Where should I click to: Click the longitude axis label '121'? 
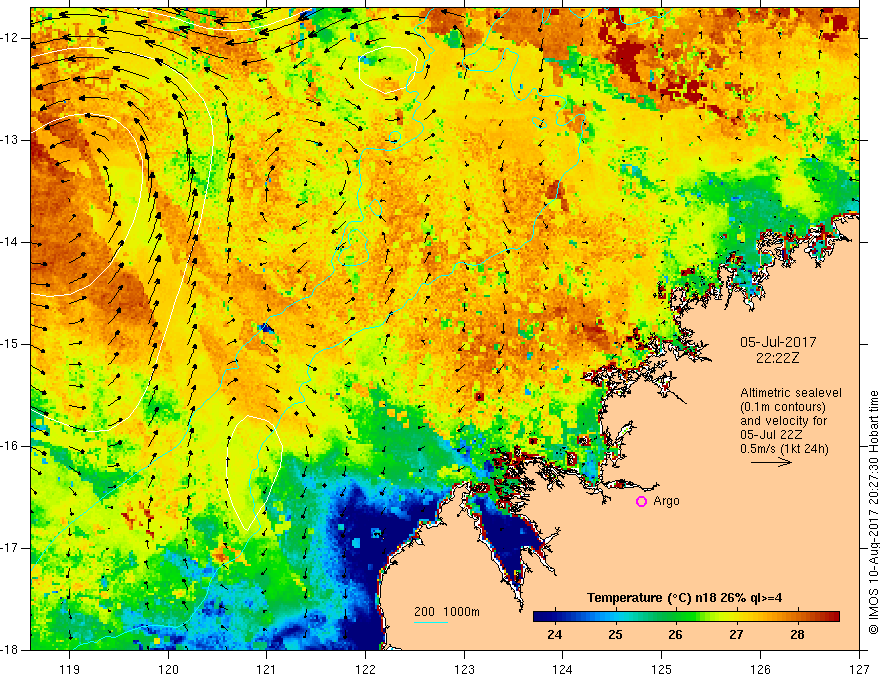pyautogui.click(x=267, y=669)
